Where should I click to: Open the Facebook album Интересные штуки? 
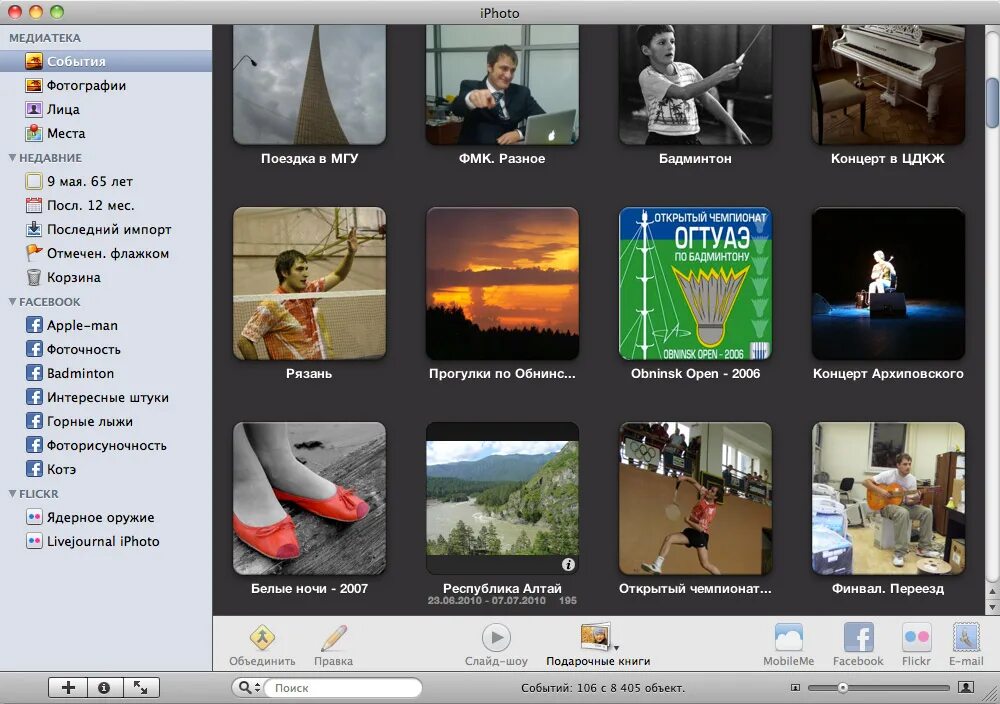tap(106, 397)
